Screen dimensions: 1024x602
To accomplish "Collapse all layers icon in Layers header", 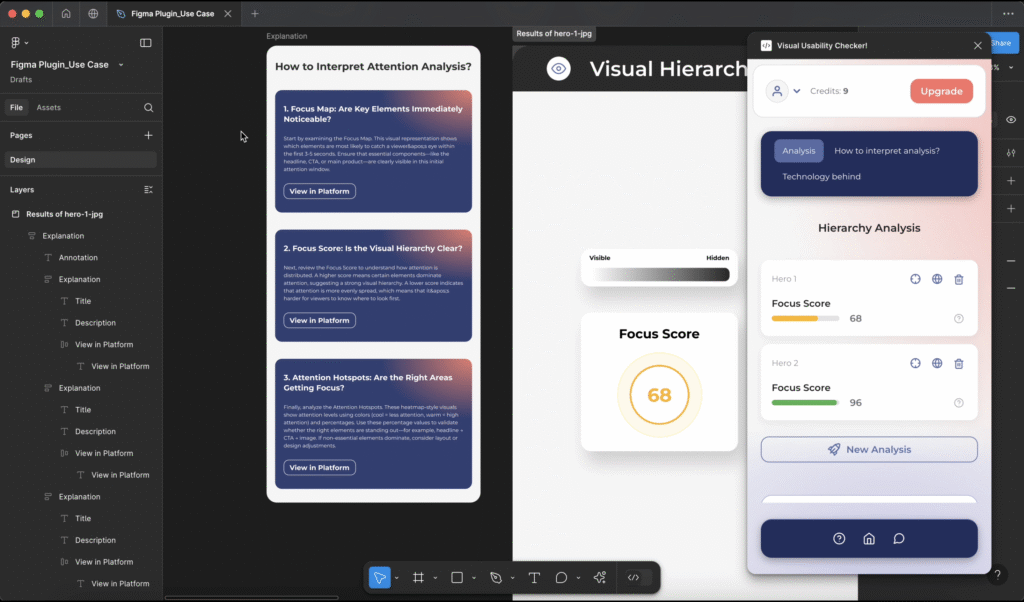I will (x=148, y=189).
